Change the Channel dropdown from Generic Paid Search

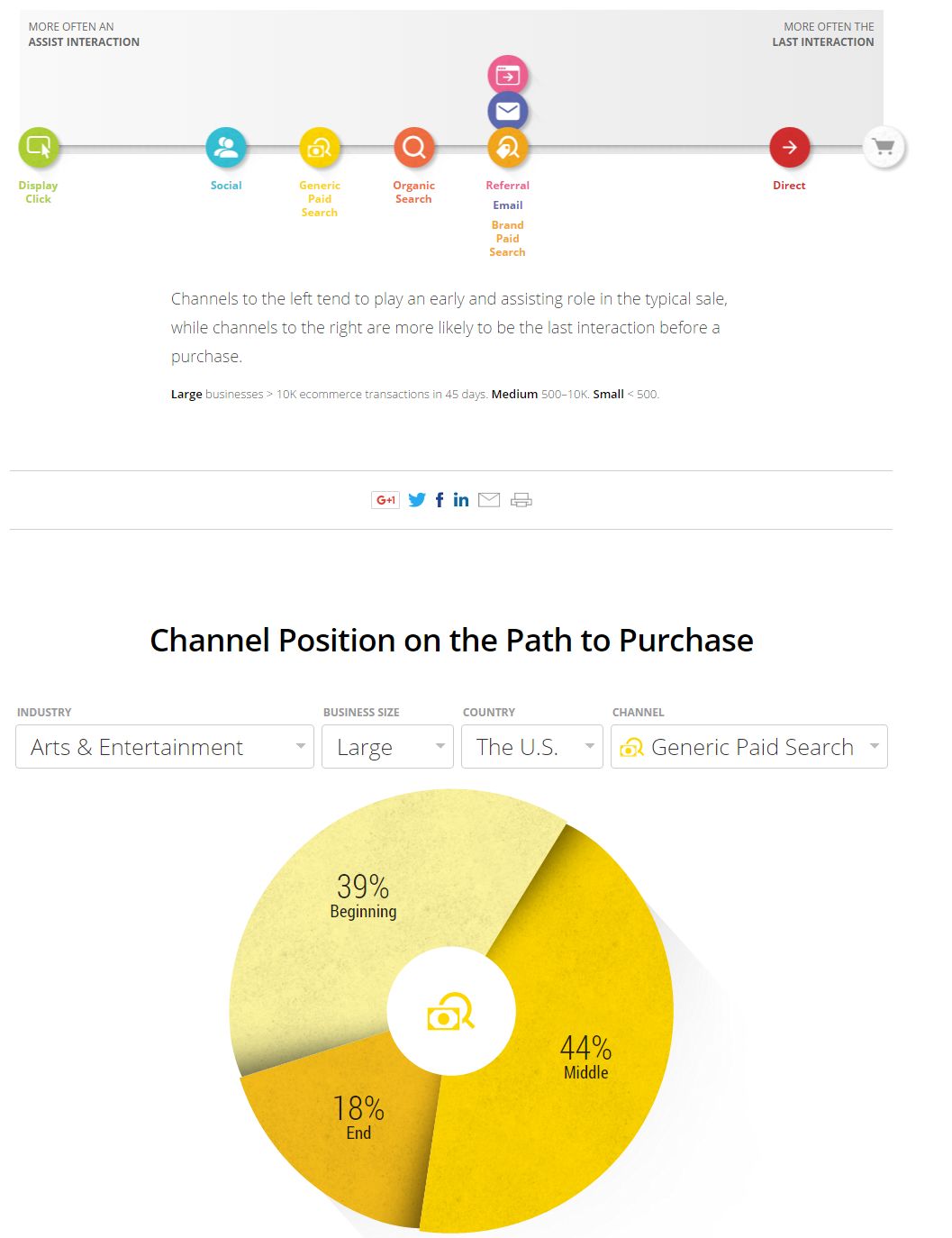pyautogui.click(x=749, y=747)
